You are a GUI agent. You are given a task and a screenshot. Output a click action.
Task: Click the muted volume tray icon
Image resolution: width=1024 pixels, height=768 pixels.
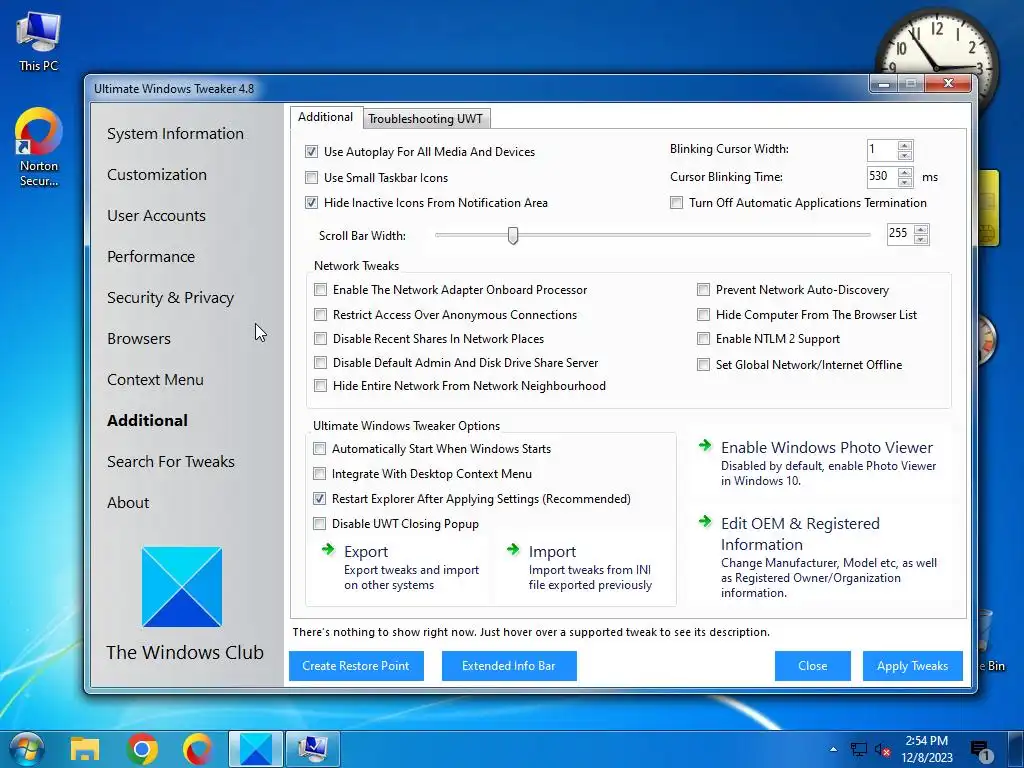coord(882,750)
